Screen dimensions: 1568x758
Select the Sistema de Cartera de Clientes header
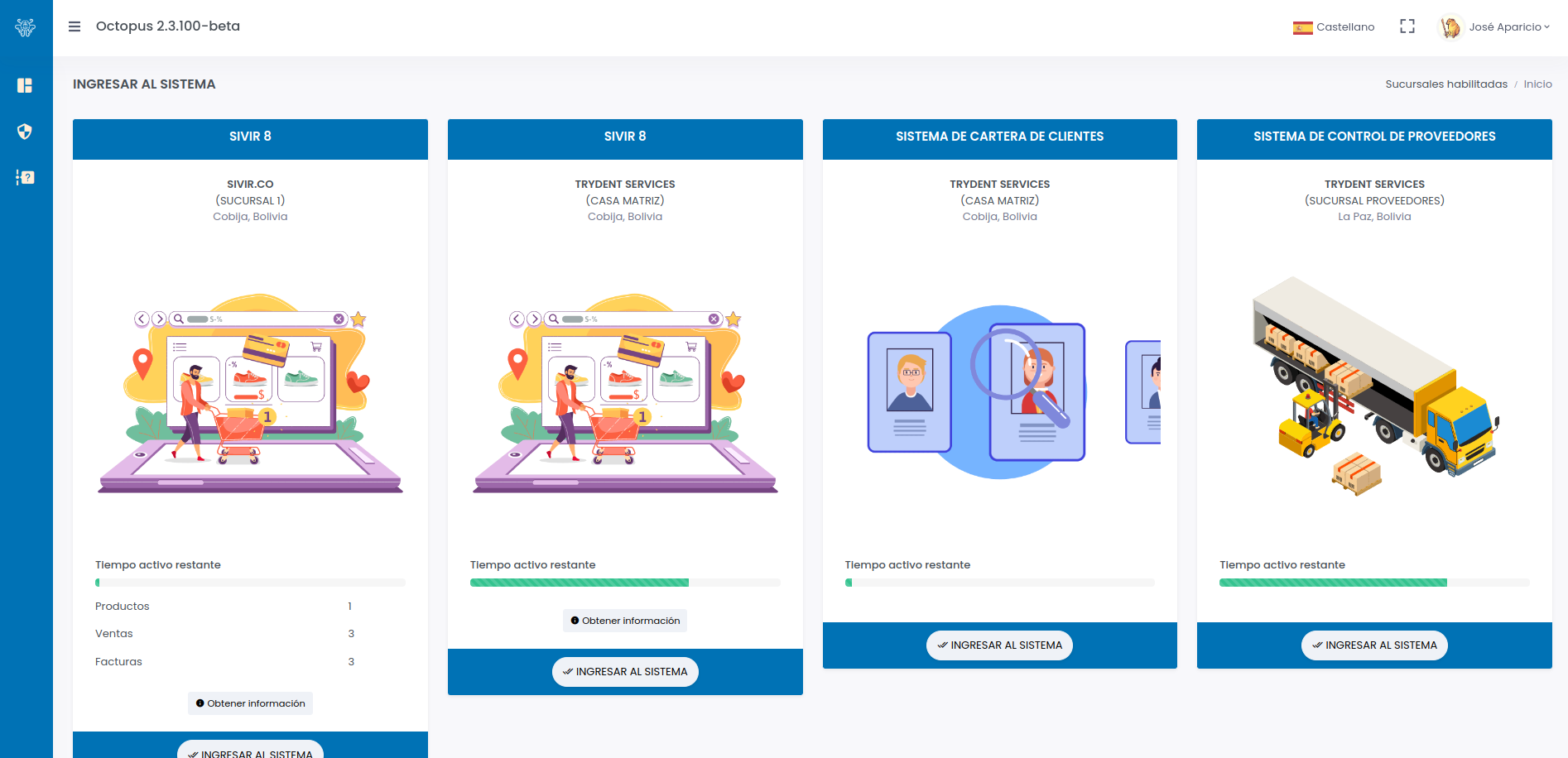(x=999, y=137)
